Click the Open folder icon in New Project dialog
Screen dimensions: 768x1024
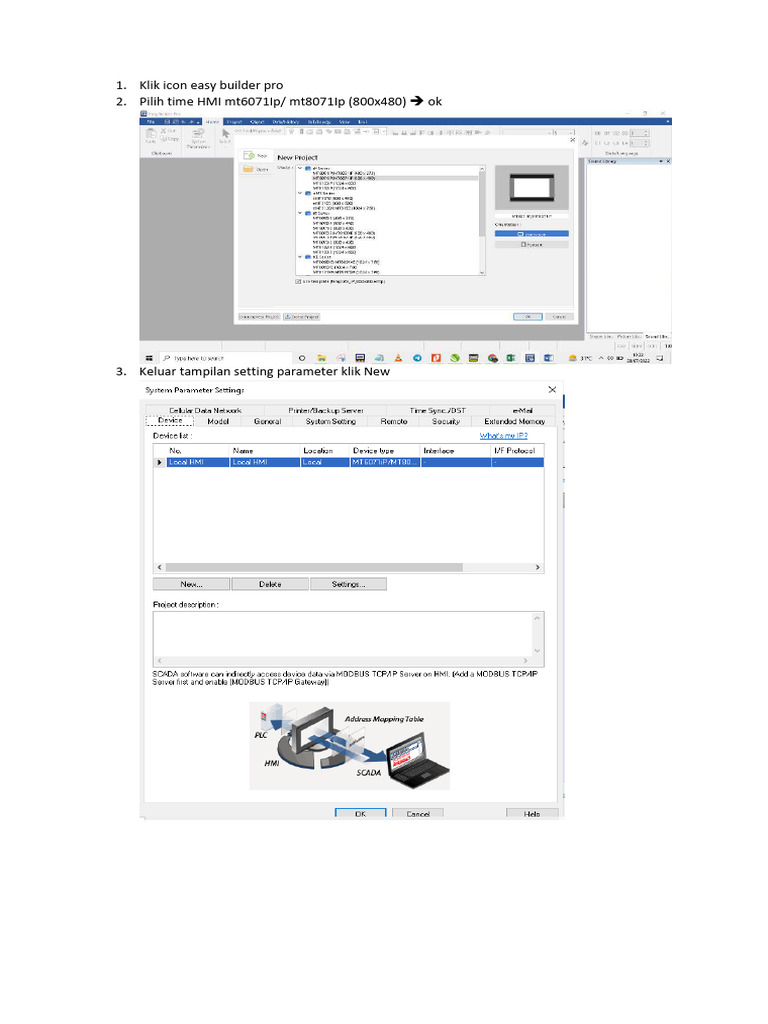pos(248,168)
